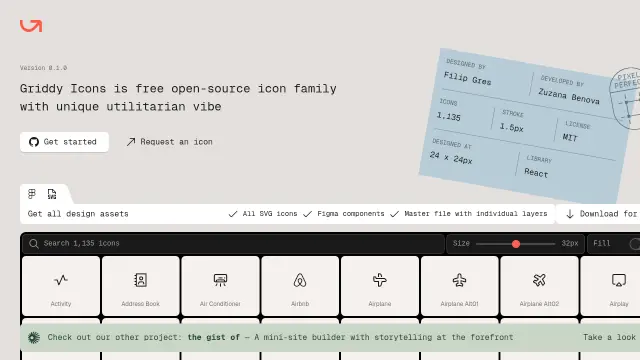
Task: Click the Griddy orange logo
Action: pos(31,26)
